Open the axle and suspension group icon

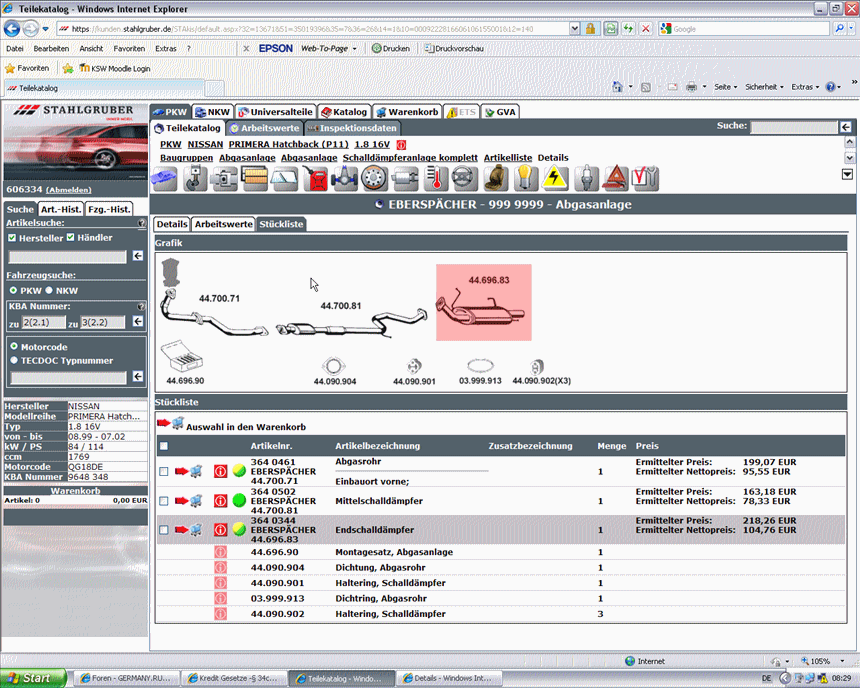pyautogui.click(x=346, y=178)
